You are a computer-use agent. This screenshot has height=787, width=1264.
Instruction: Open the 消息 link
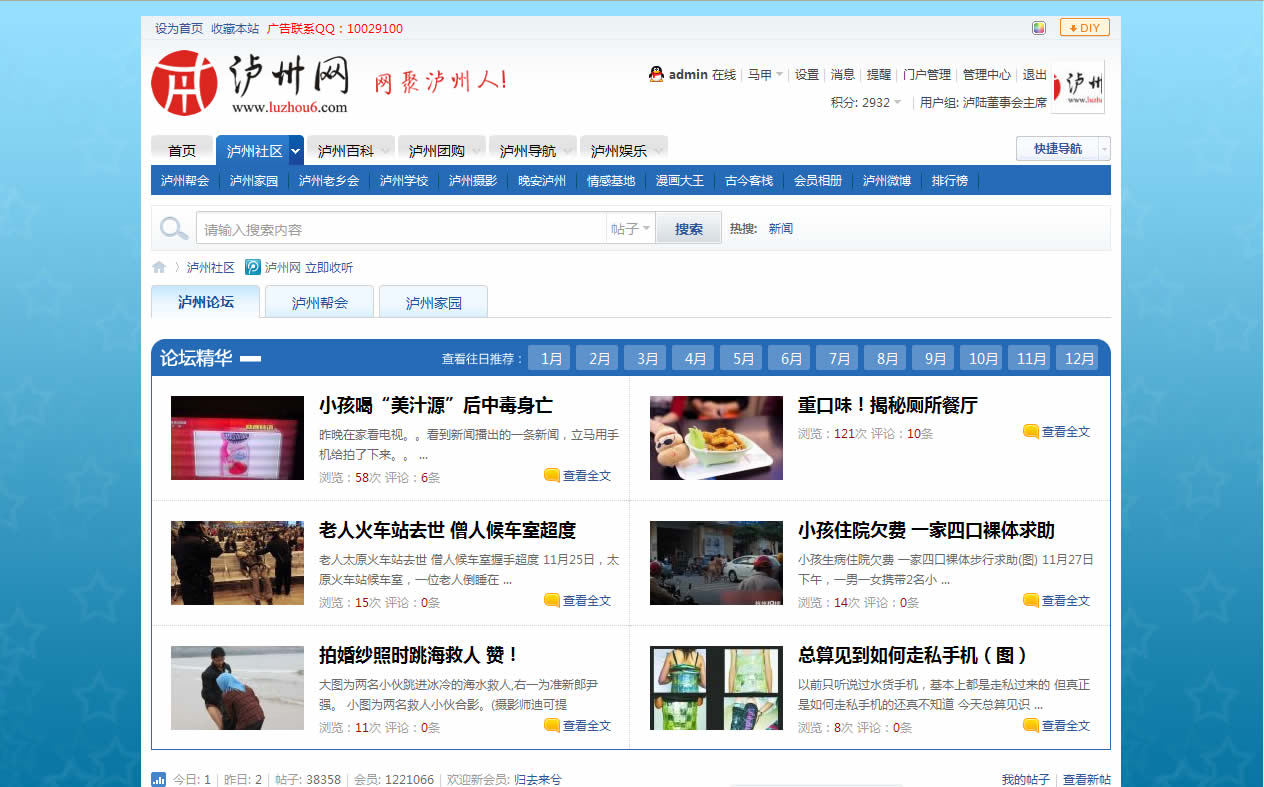(x=843, y=75)
